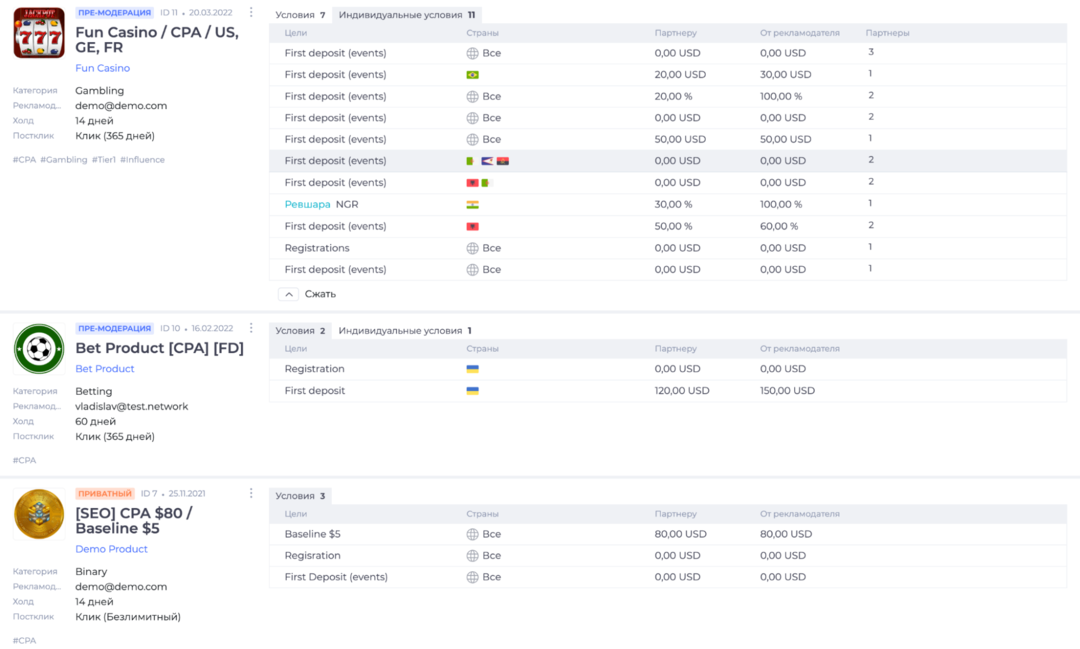
Task: Click the Ревшара link
Action: 307,204
